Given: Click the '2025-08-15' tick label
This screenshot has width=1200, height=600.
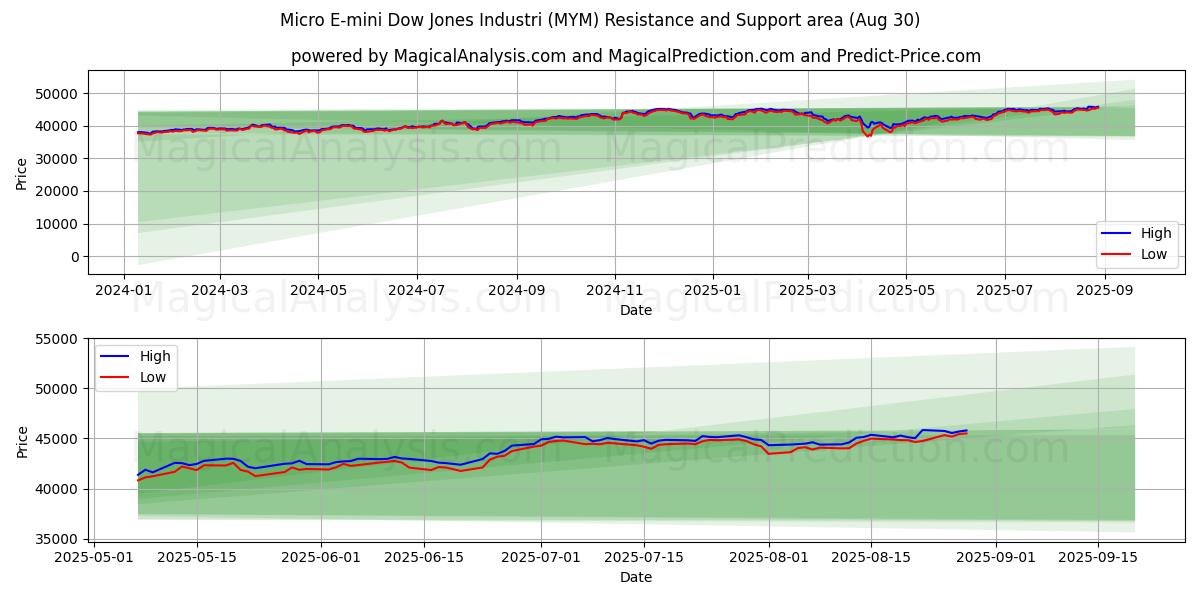Looking at the screenshot, I should tap(871, 558).
